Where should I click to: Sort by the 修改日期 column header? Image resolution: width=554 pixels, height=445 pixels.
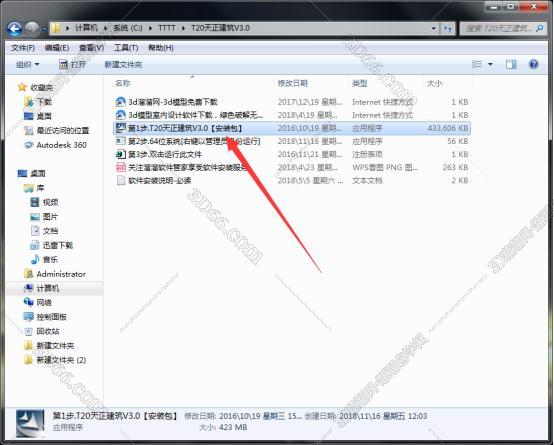pyautogui.click(x=293, y=83)
